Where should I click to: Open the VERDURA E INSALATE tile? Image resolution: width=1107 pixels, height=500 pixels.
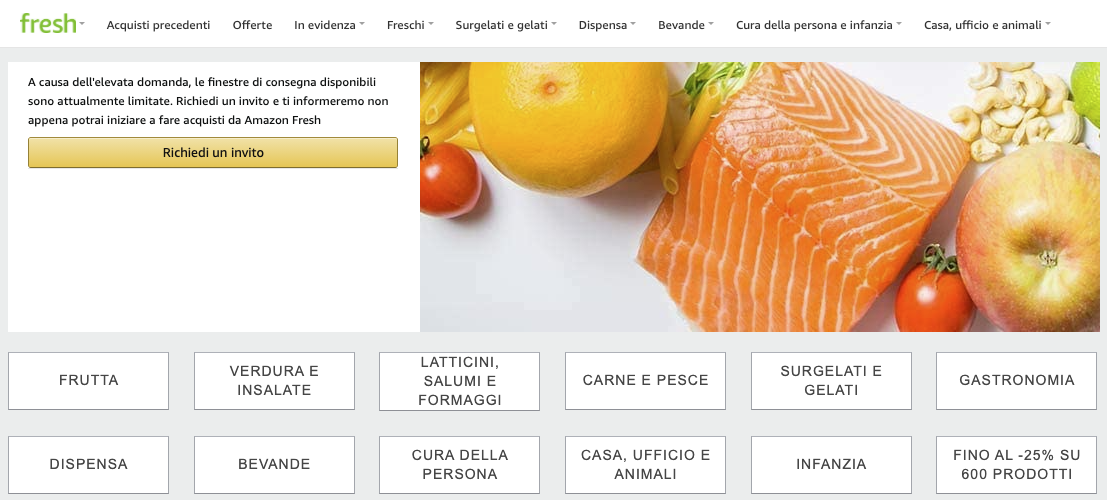(x=274, y=381)
